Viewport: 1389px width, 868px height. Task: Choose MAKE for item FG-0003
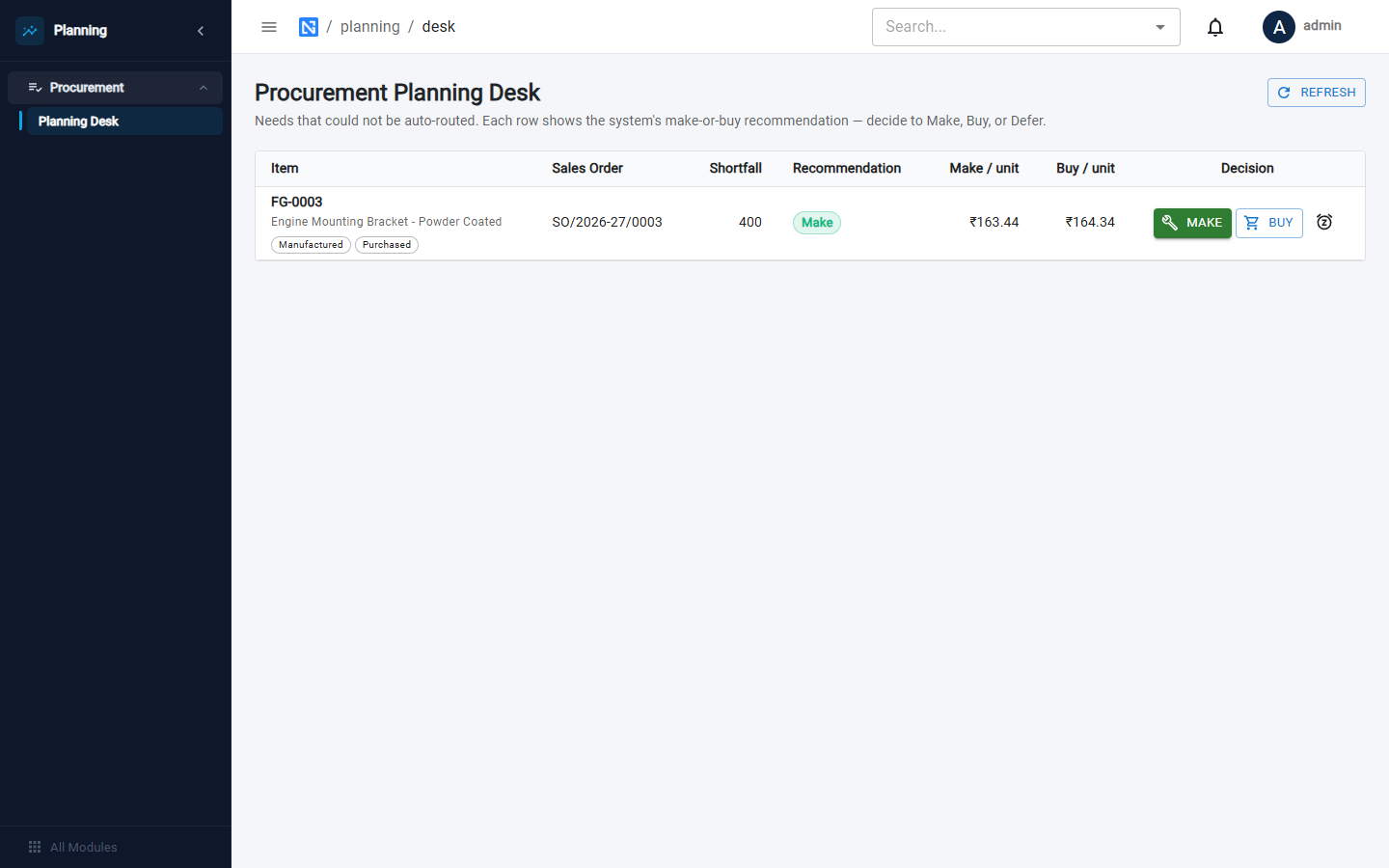coord(1192,223)
